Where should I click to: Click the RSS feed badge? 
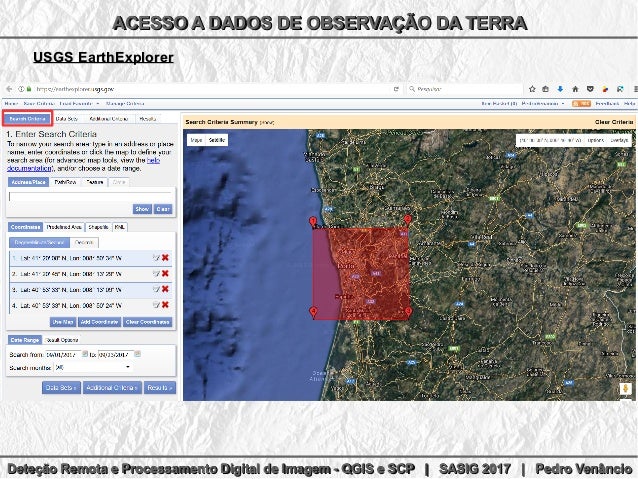coord(581,104)
